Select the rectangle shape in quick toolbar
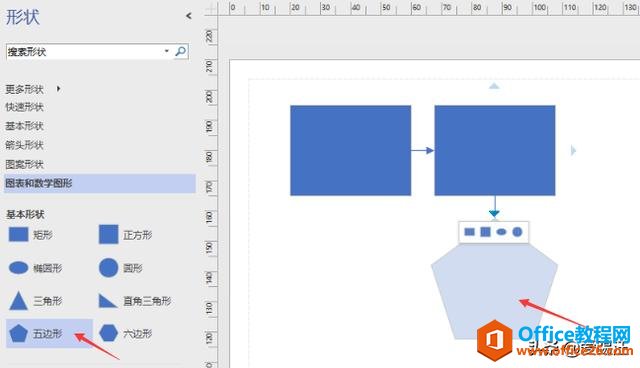640x368 pixels. coord(469,232)
